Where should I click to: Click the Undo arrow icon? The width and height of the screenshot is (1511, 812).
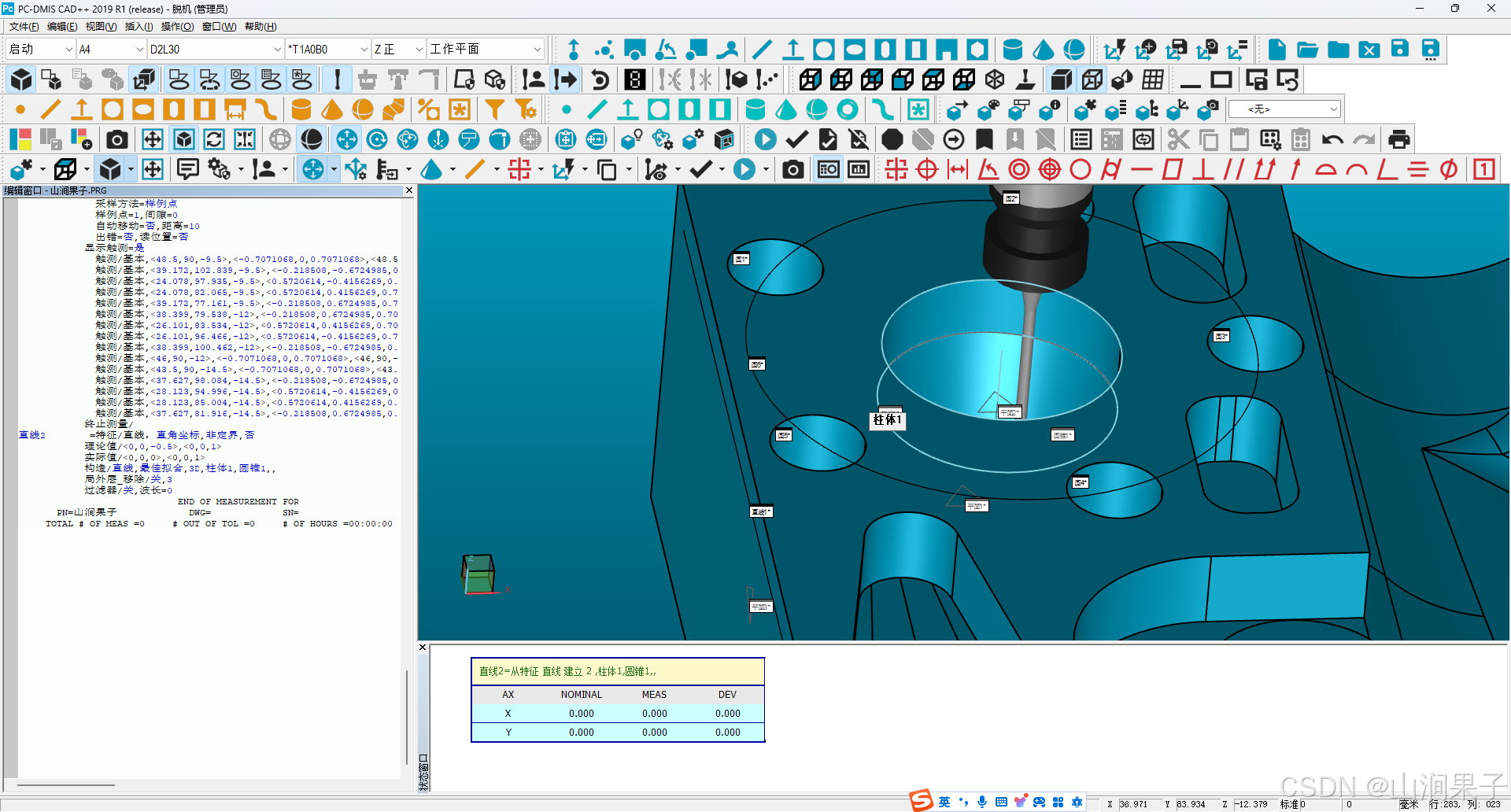pyautogui.click(x=1332, y=139)
